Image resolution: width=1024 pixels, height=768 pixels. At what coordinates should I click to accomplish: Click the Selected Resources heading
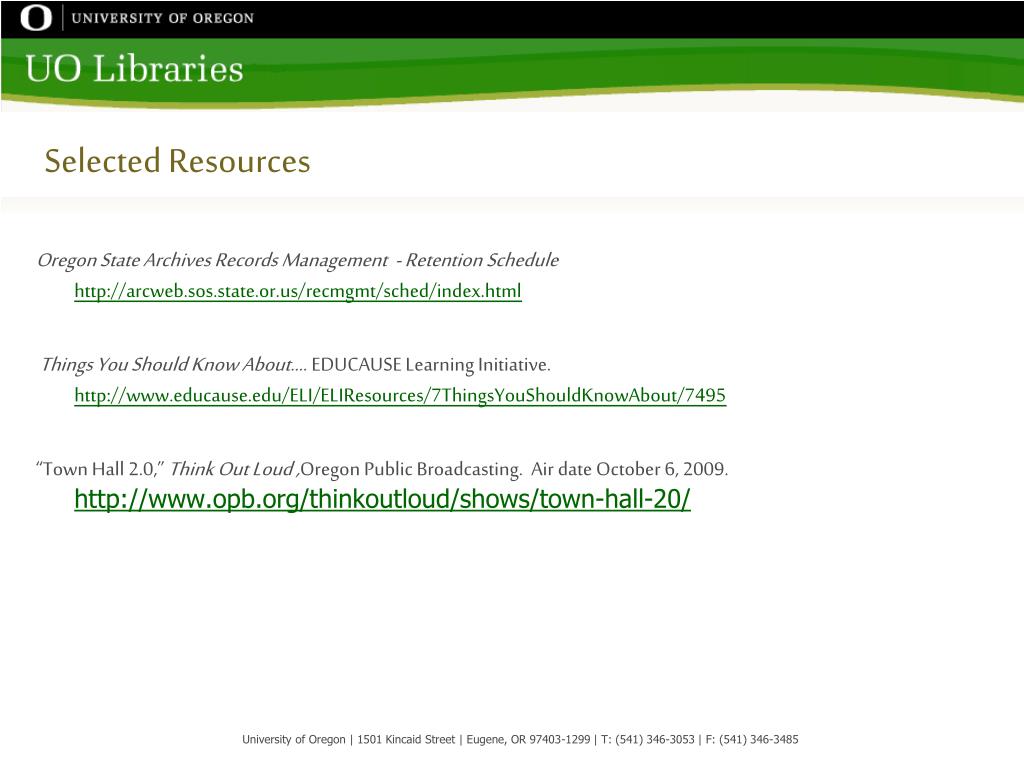[x=177, y=161]
